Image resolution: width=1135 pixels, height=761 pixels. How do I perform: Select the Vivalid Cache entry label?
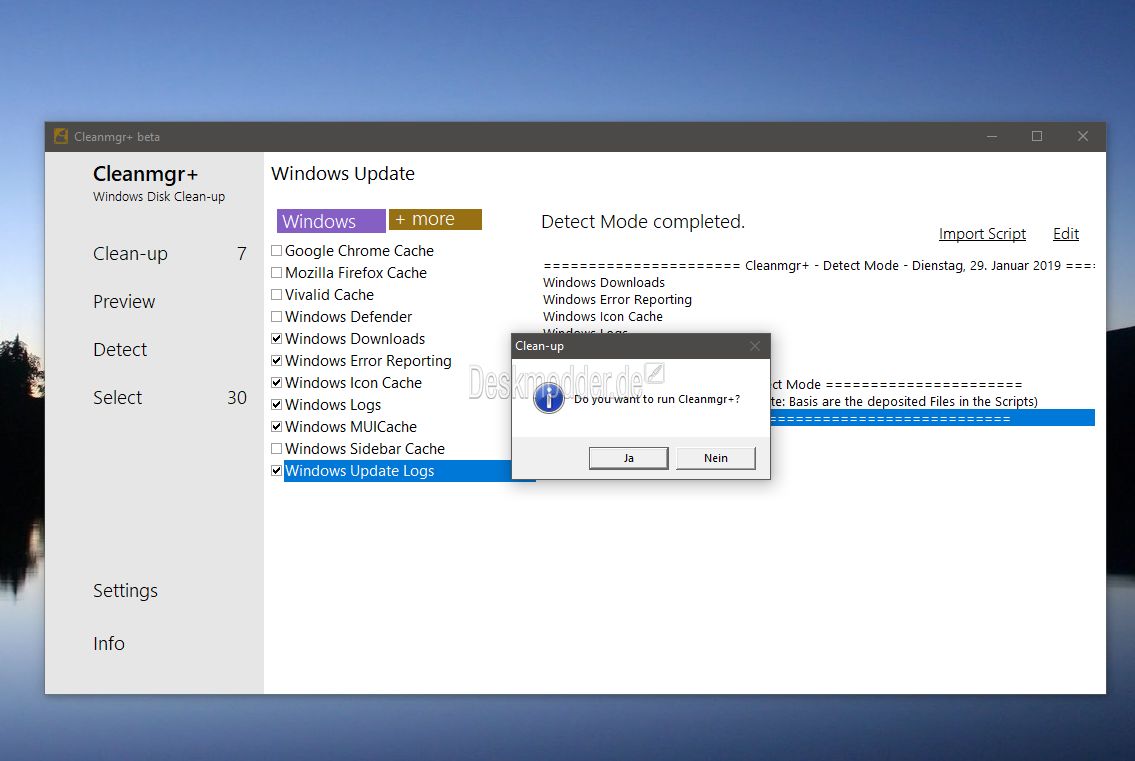click(x=329, y=295)
